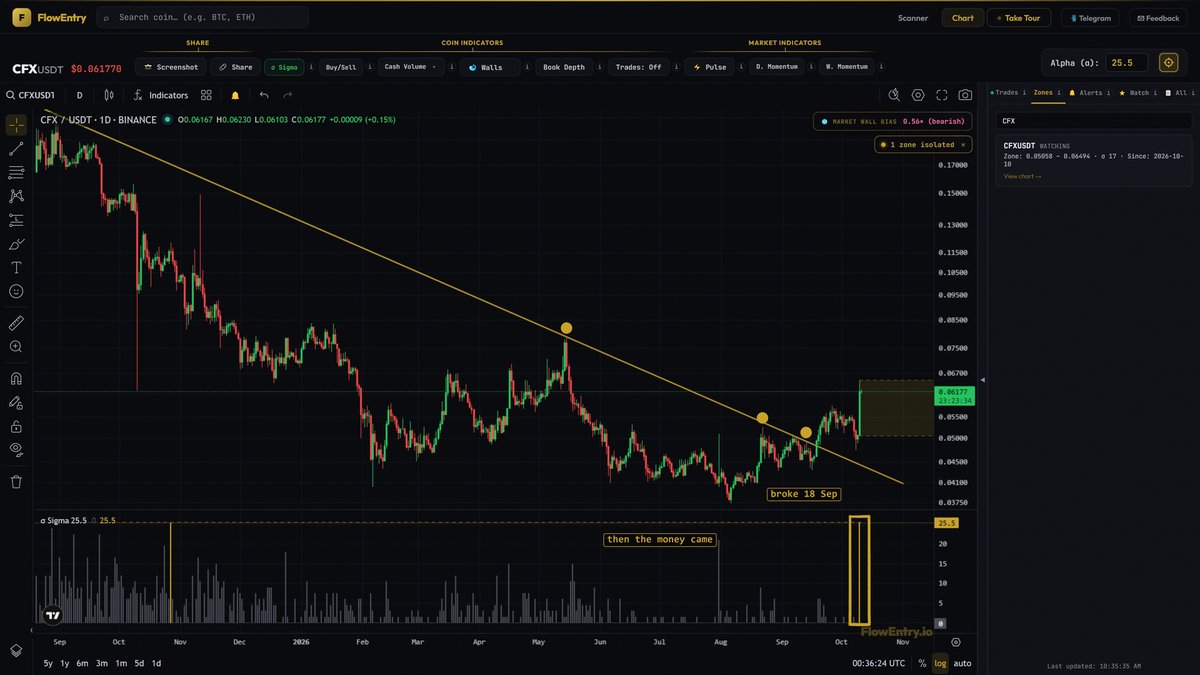Select the ruler measure tool
The width and height of the screenshot is (1200, 675).
(16, 323)
